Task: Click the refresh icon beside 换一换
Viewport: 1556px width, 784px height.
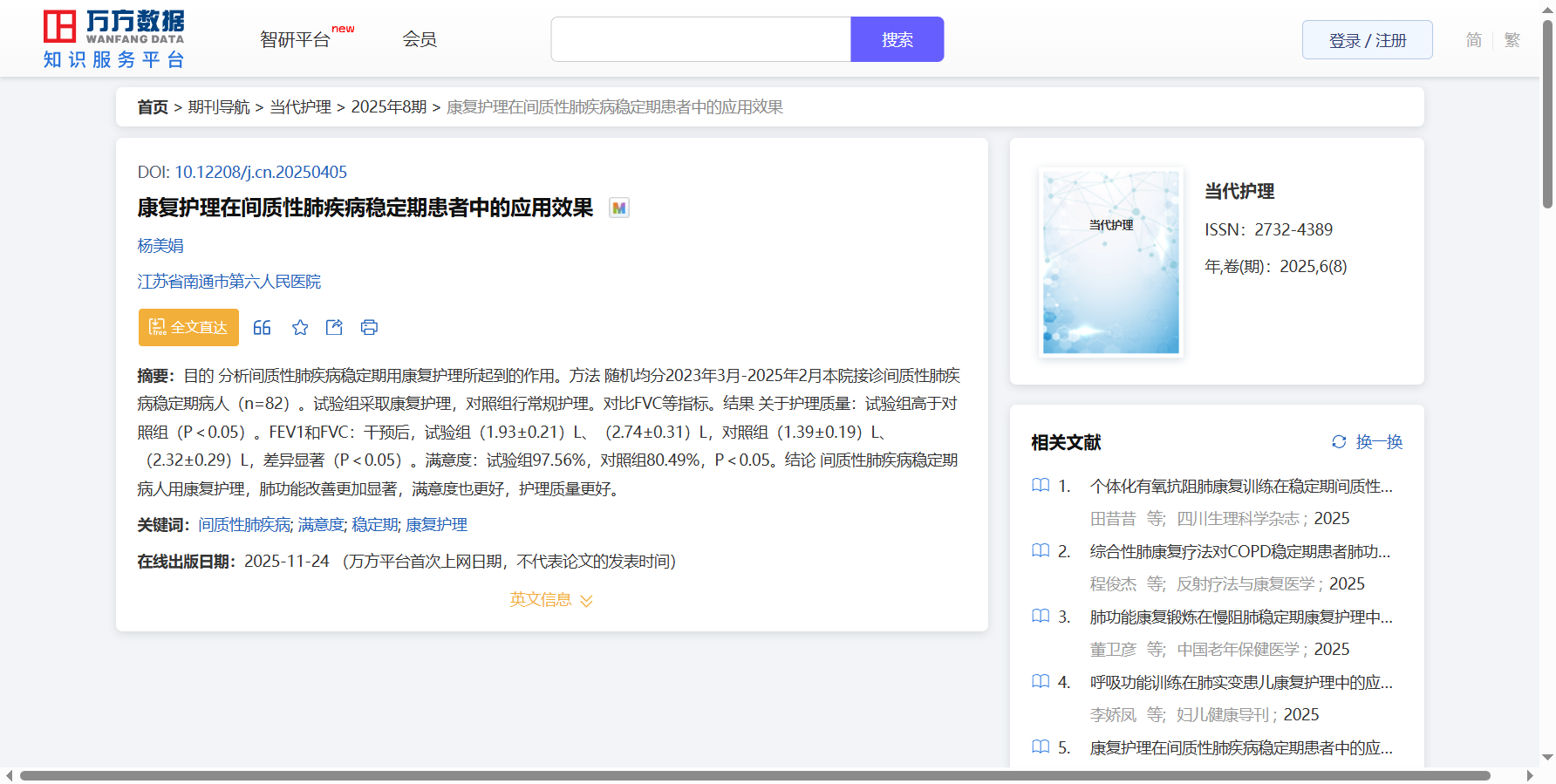Action: click(x=1339, y=442)
